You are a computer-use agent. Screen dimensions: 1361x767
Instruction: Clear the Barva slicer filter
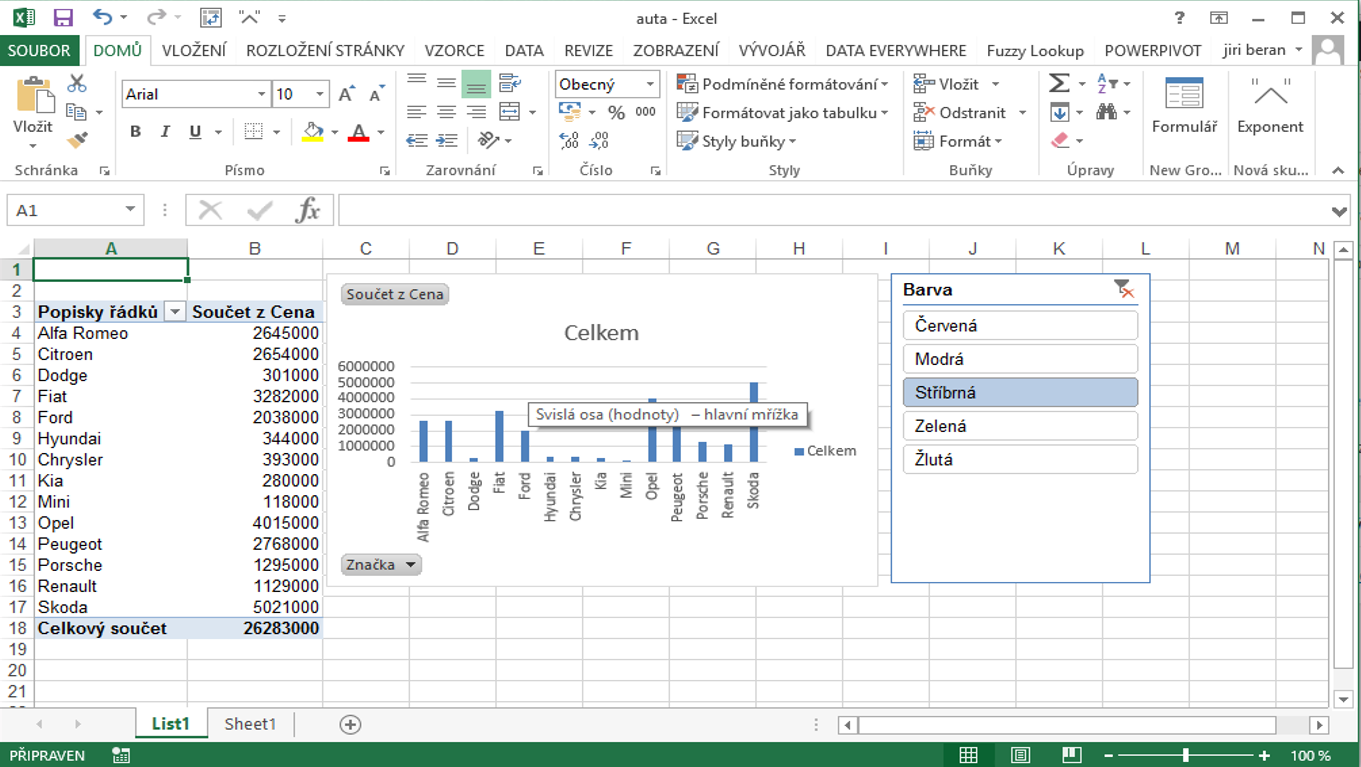pos(1124,290)
